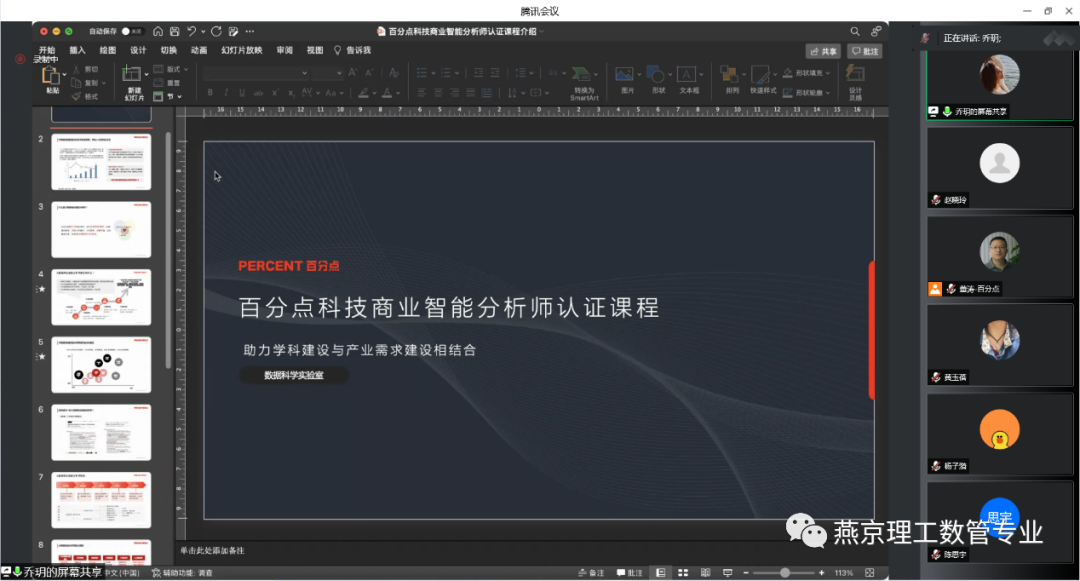This screenshot has width=1080, height=581.
Task: Click the 共享 share button
Action: click(823, 51)
